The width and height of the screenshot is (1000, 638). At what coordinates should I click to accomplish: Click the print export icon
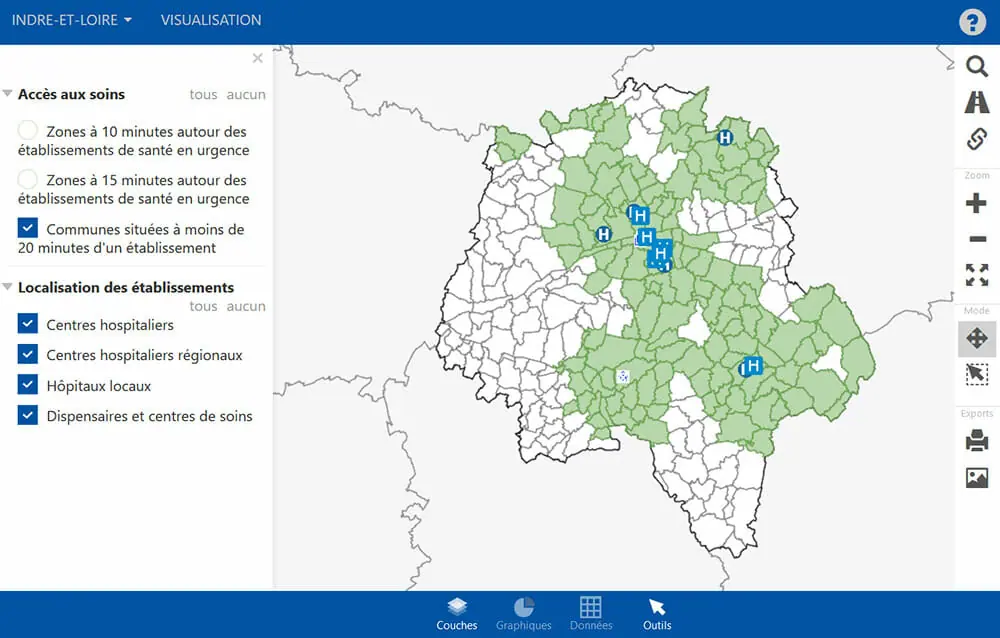pyautogui.click(x=976, y=440)
